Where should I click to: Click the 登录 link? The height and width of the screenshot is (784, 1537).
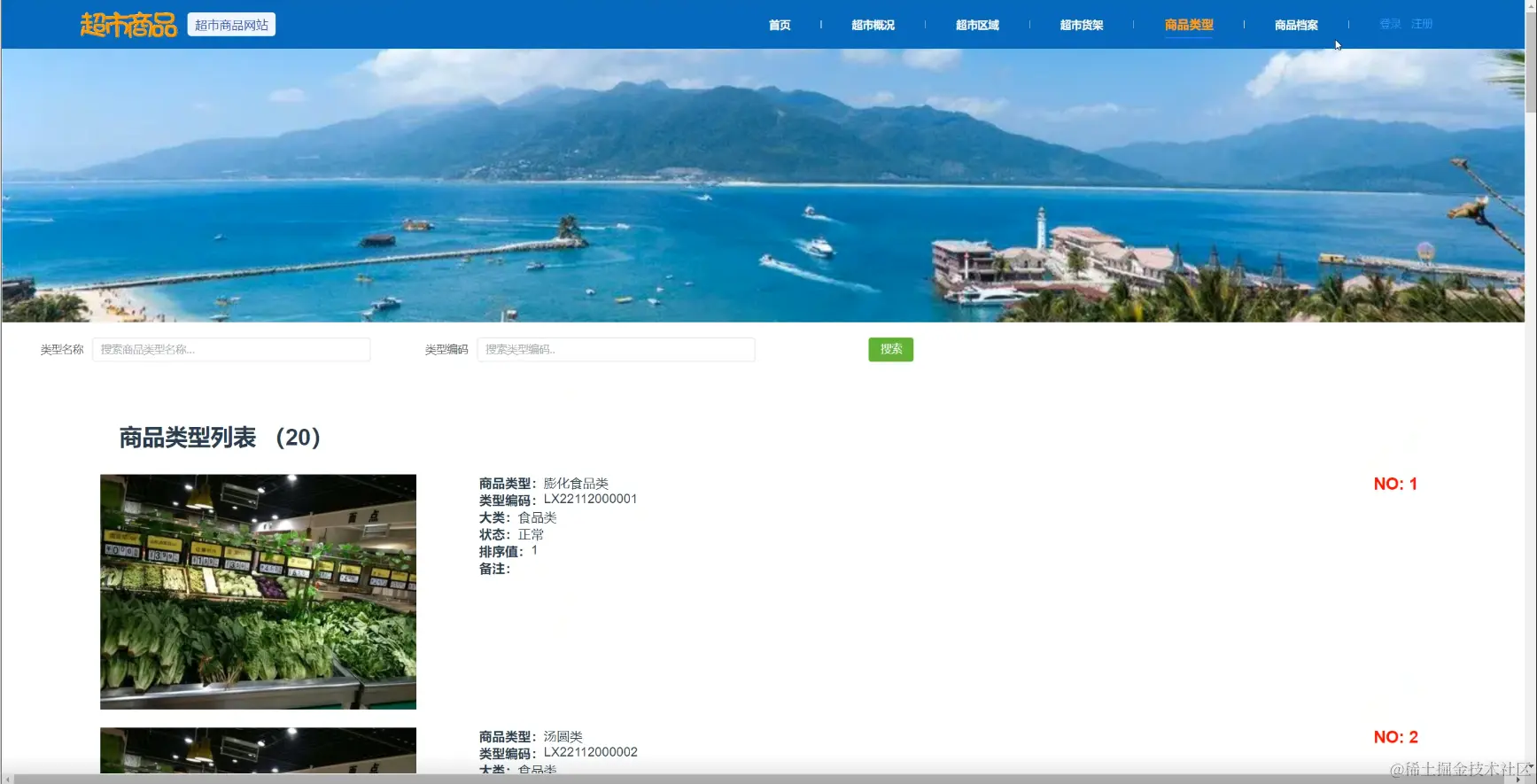[x=1390, y=24]
